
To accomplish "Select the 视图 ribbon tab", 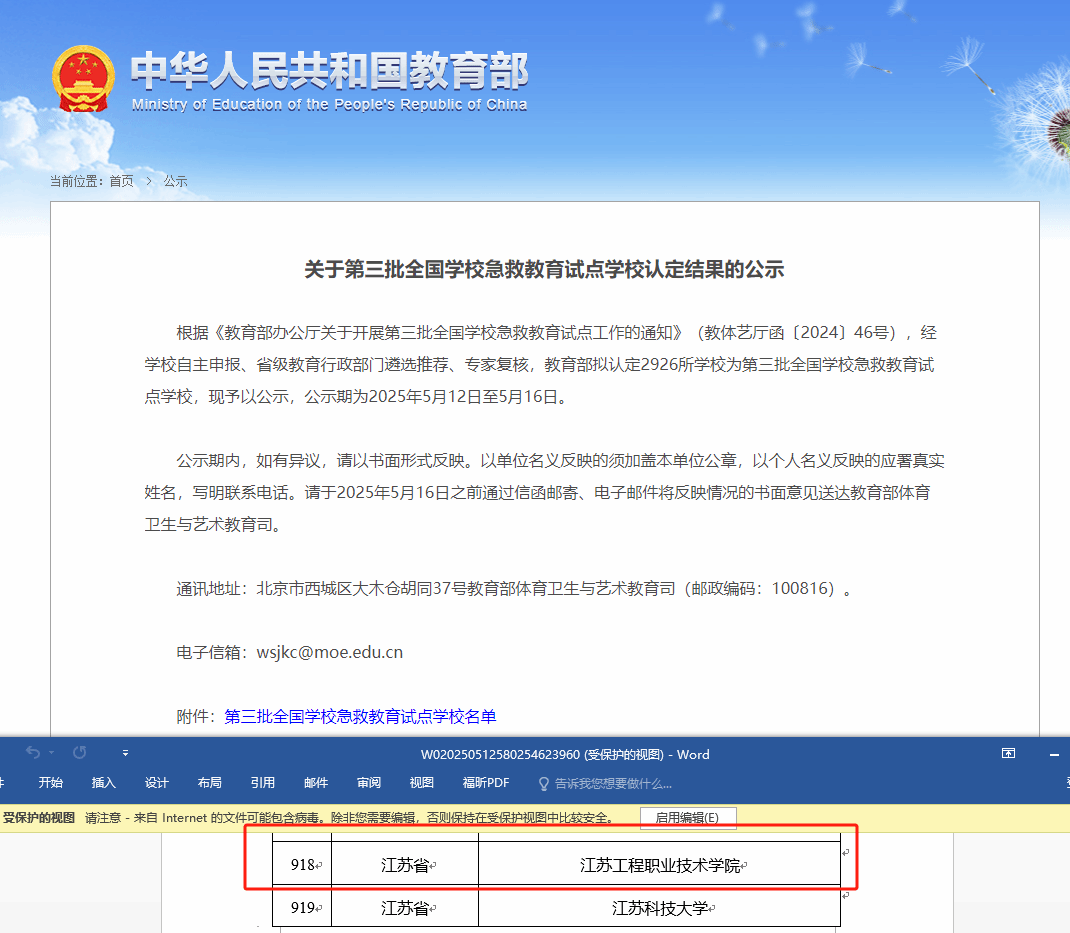I will [x=422, y=783].
